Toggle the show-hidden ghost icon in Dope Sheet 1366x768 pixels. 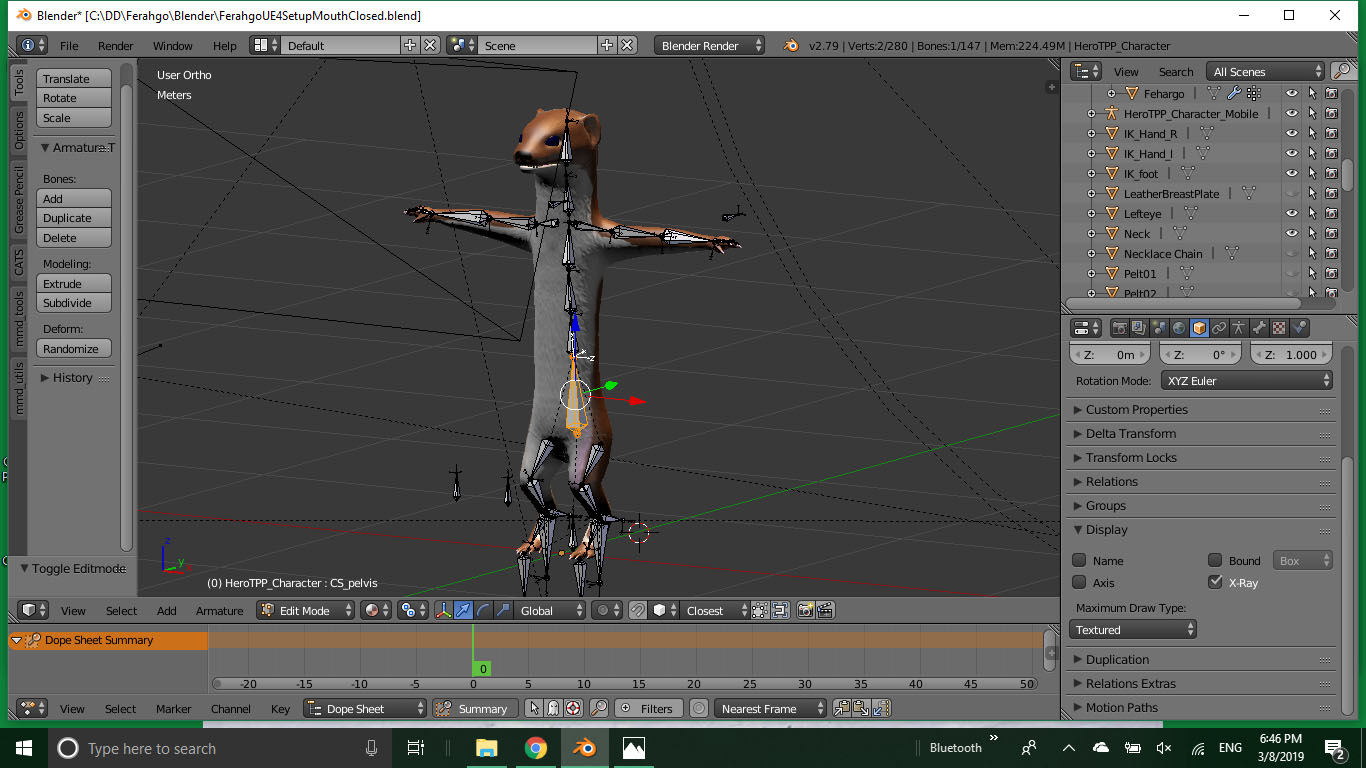click(x=553, y=708)
